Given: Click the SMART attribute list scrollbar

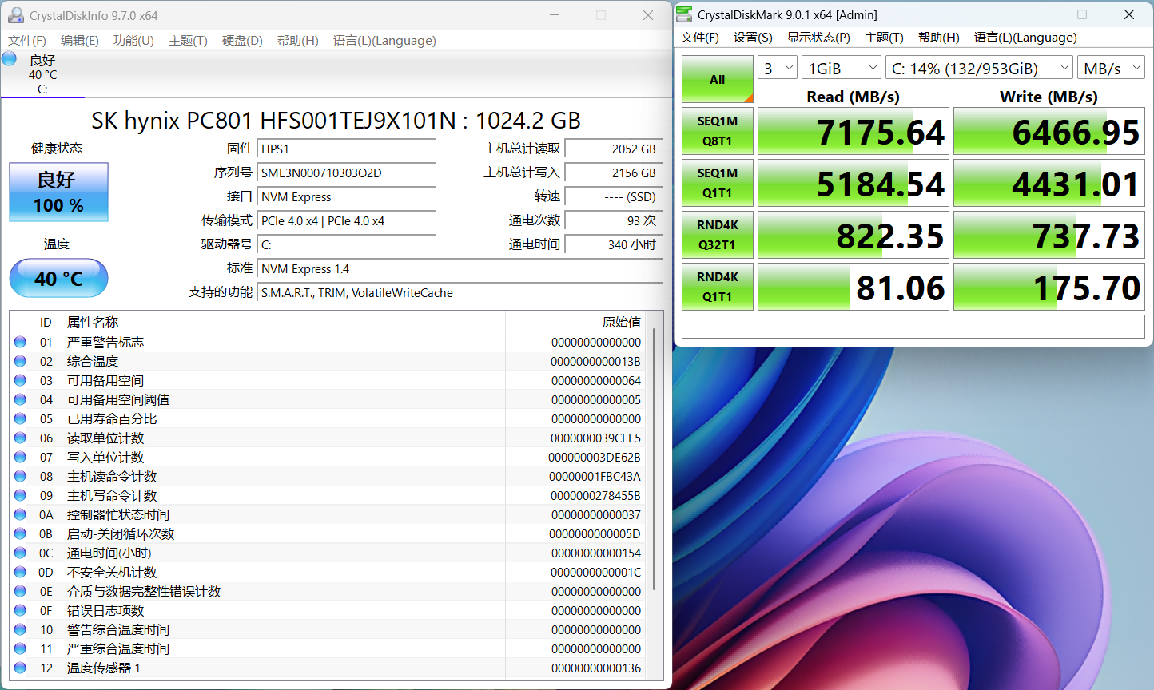Looking at the screenshot, I should coord(655,460).
